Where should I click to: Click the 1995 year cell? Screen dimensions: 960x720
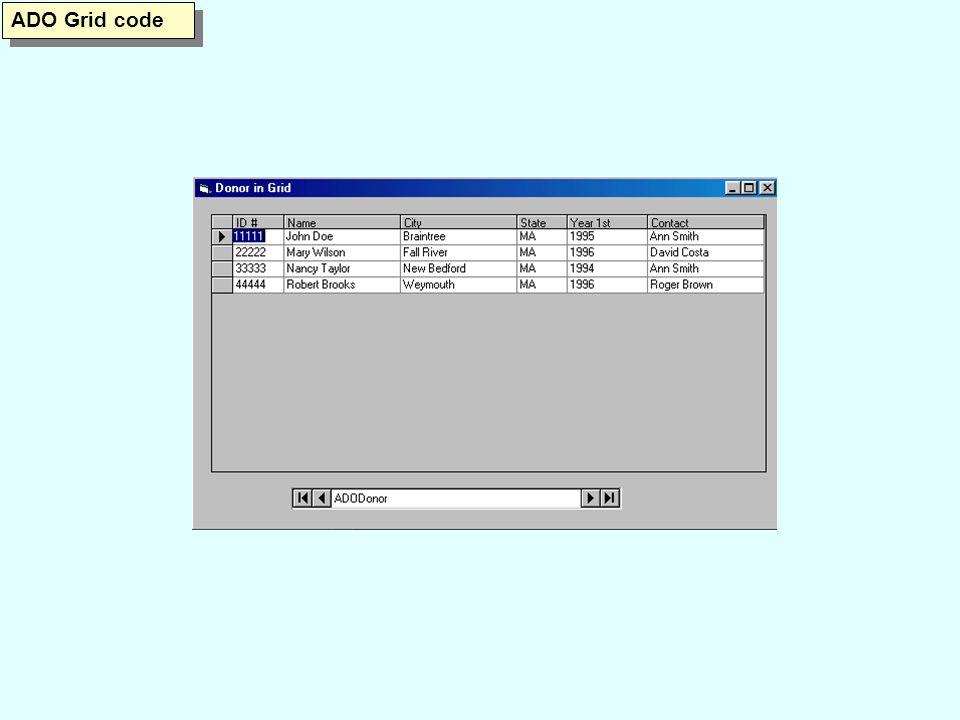tap(607, 236)
